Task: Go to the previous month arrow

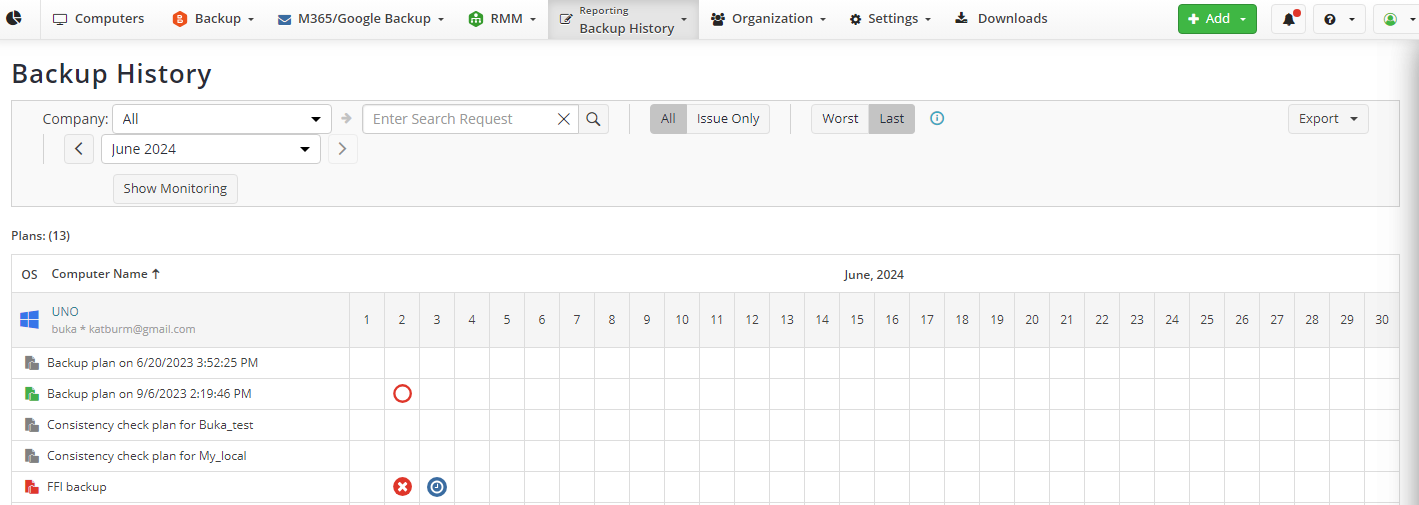Action: (x=79, y=149)
